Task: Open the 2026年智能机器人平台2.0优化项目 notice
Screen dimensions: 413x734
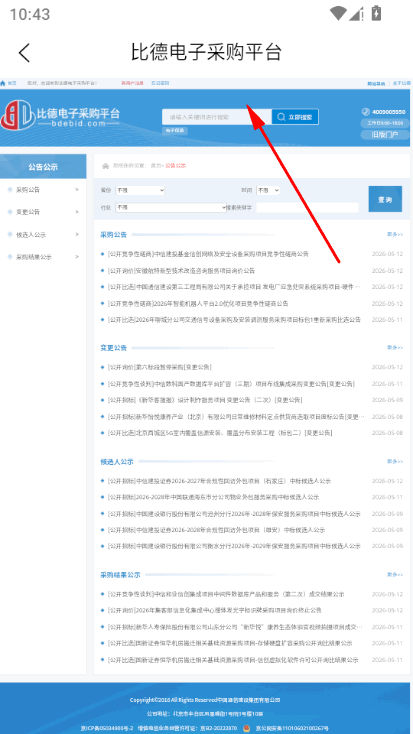Action: tap(198, 303)
